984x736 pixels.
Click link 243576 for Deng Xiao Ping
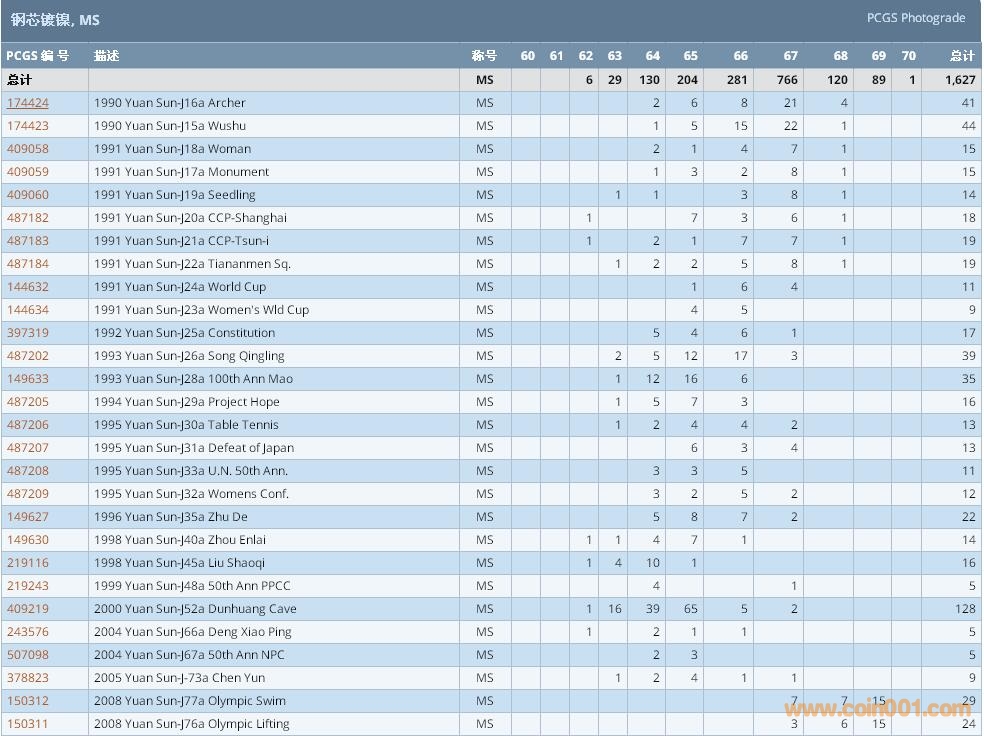click(x=28, y=632)
